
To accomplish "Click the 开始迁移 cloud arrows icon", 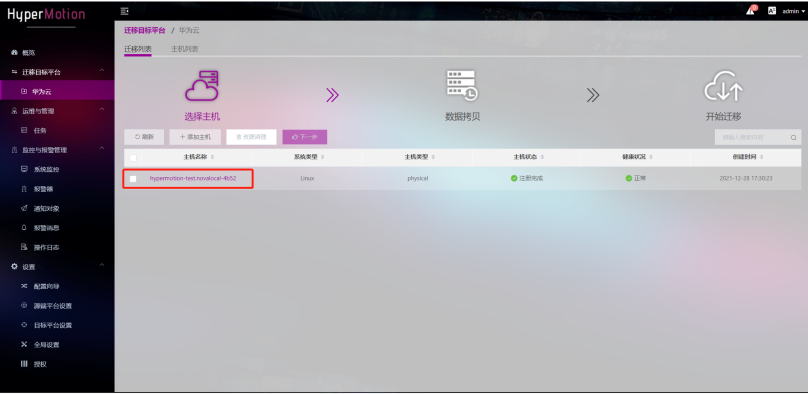I will pos(723,86).
